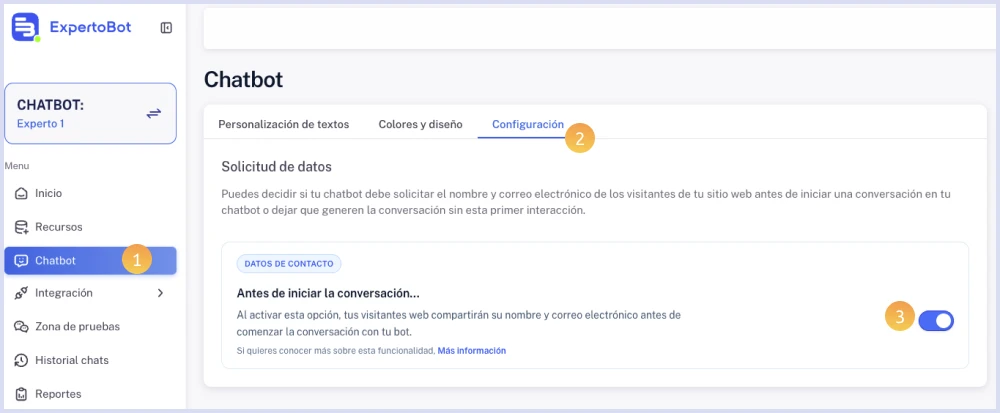The image size is (1000, 413).
Task: Click the Chatbot page heading
Action: [243, 80]
